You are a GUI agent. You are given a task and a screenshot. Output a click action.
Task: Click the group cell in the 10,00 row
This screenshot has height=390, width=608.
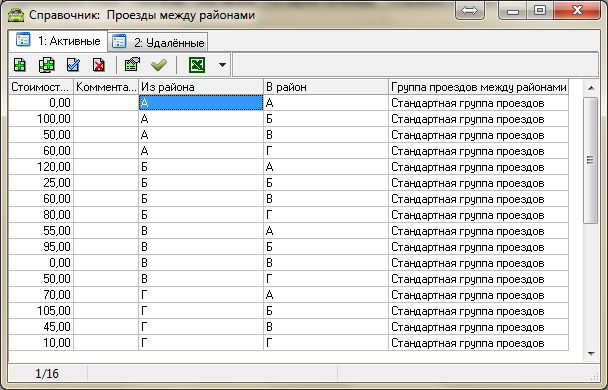[478, 343]
